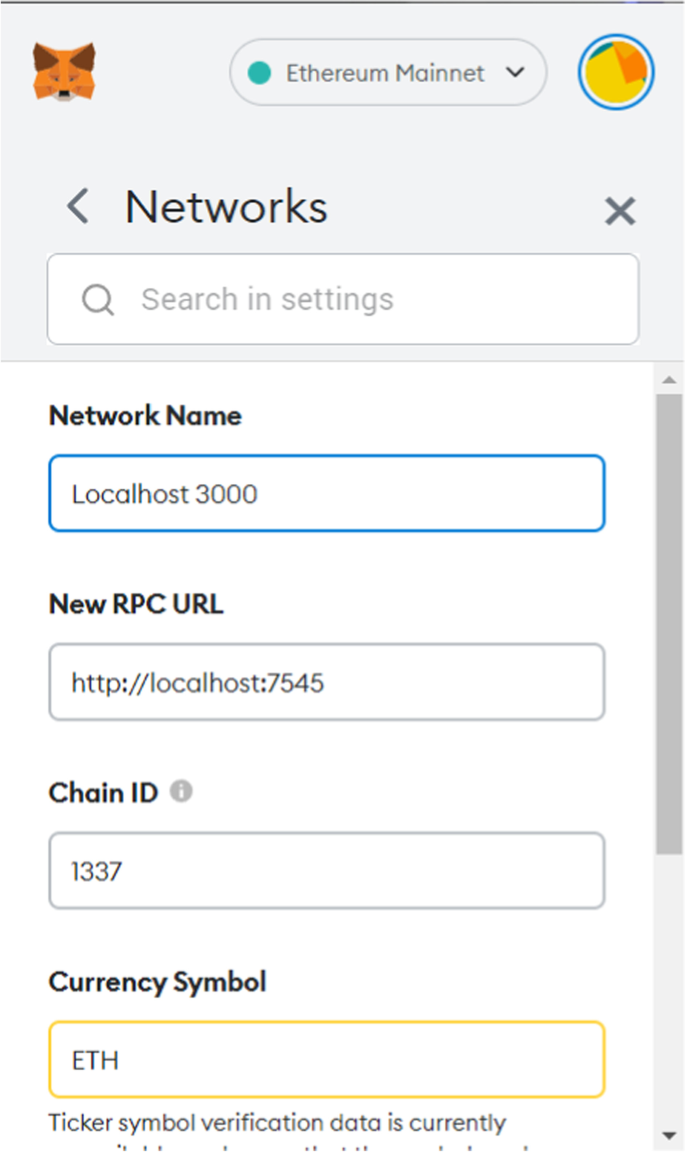The height and width of the screenshot is (1152, 685).
Task: Go back using the left arrow
Action: coord(78,208)
